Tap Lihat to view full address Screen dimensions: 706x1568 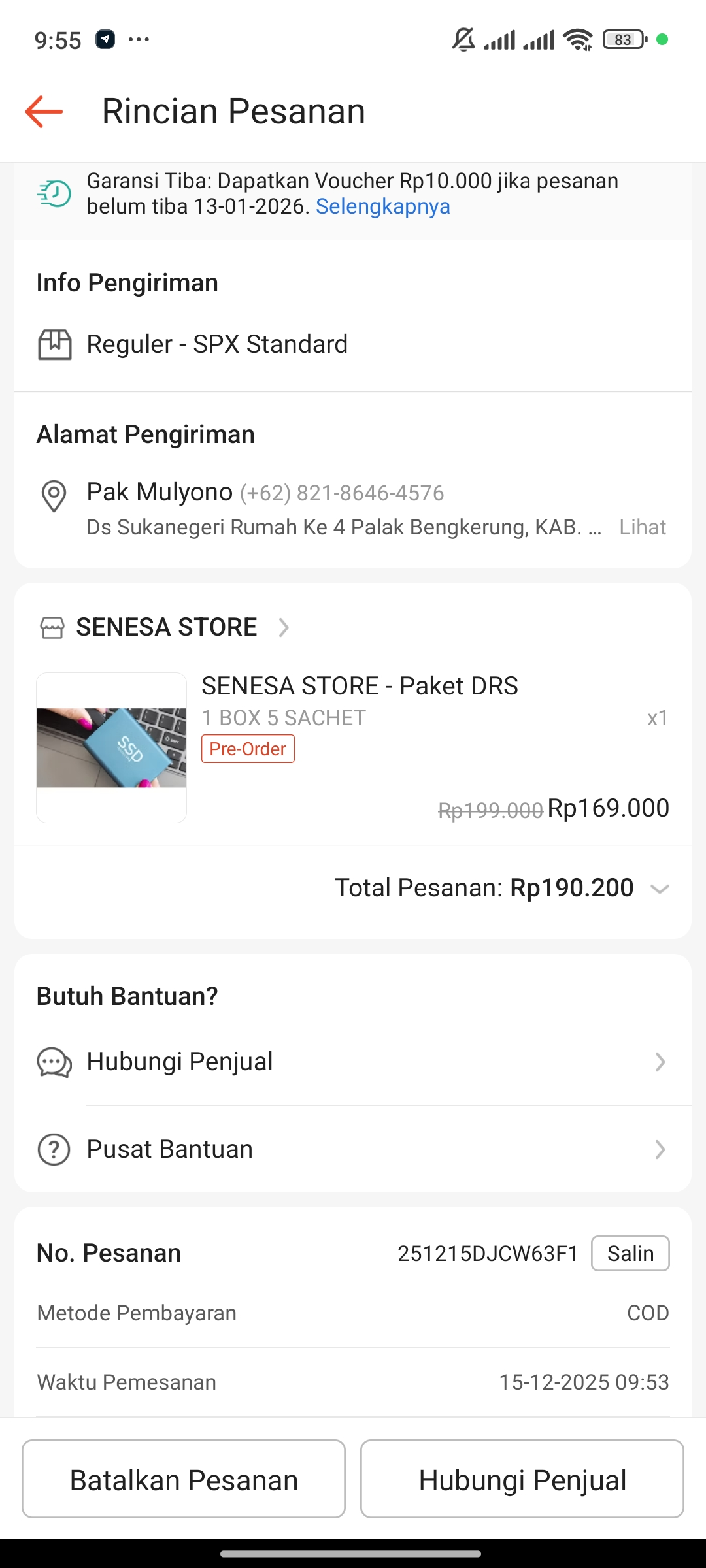click(x=643, y=527)
